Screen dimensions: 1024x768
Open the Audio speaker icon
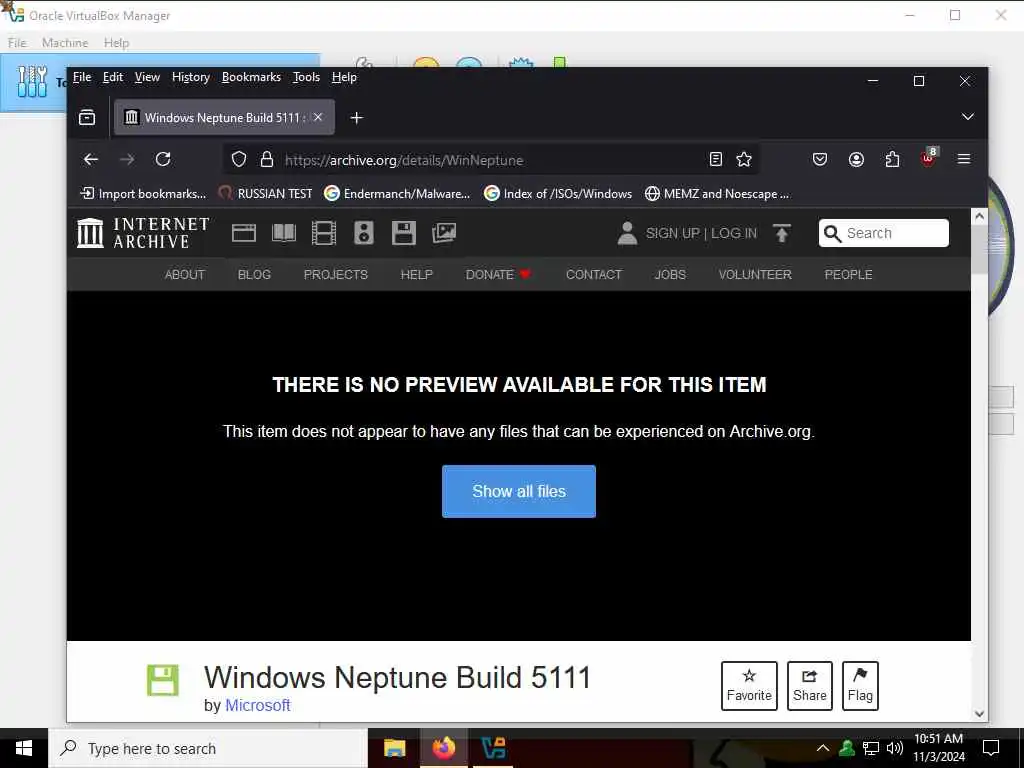[364, 233]
